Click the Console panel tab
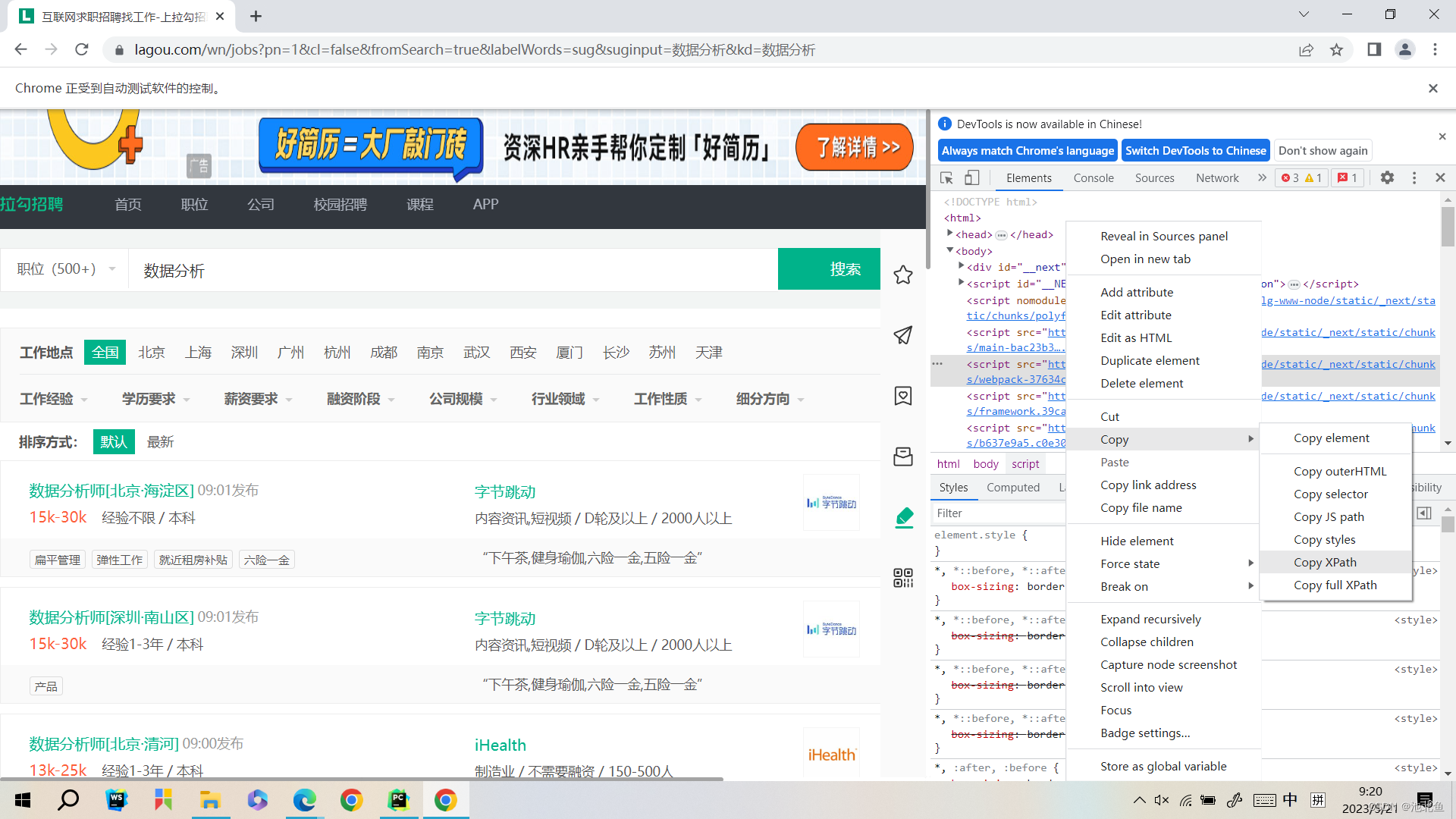The width and height of the screenshot is (1456, 819). point(1094,178)
